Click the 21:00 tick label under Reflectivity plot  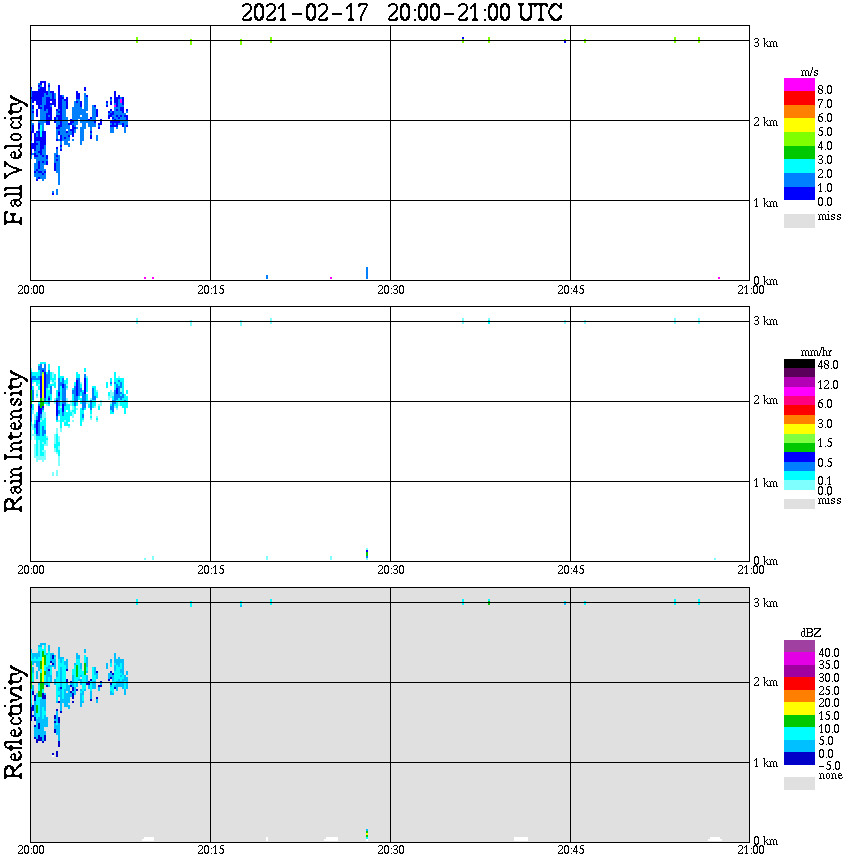coord(751,850)
